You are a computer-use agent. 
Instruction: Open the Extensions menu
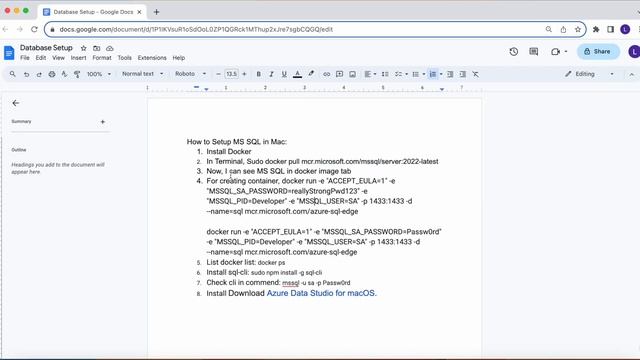click(x=152, y=58)
